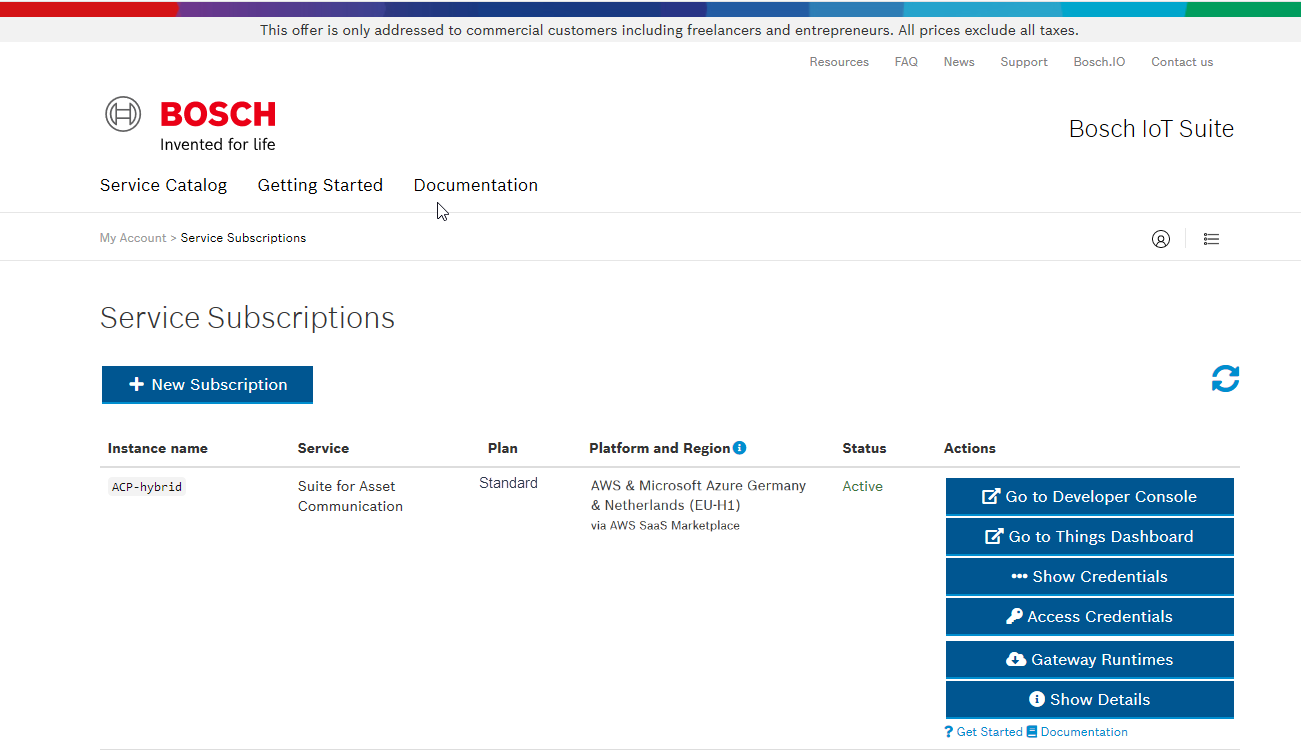
Task: Click the info icon beside Platform and Region
Action: click(x=739, y=448)
